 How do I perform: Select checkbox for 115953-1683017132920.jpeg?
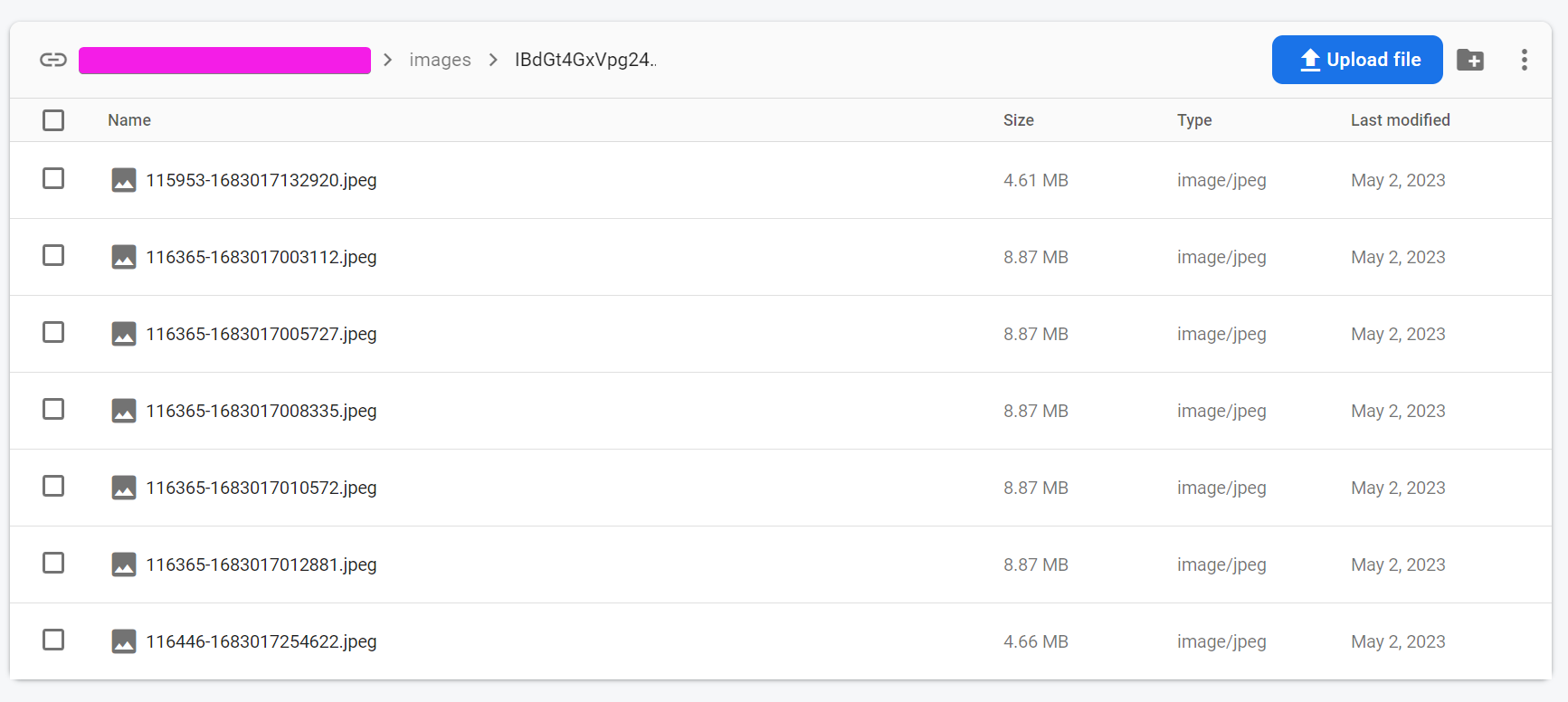pos(53,178)
